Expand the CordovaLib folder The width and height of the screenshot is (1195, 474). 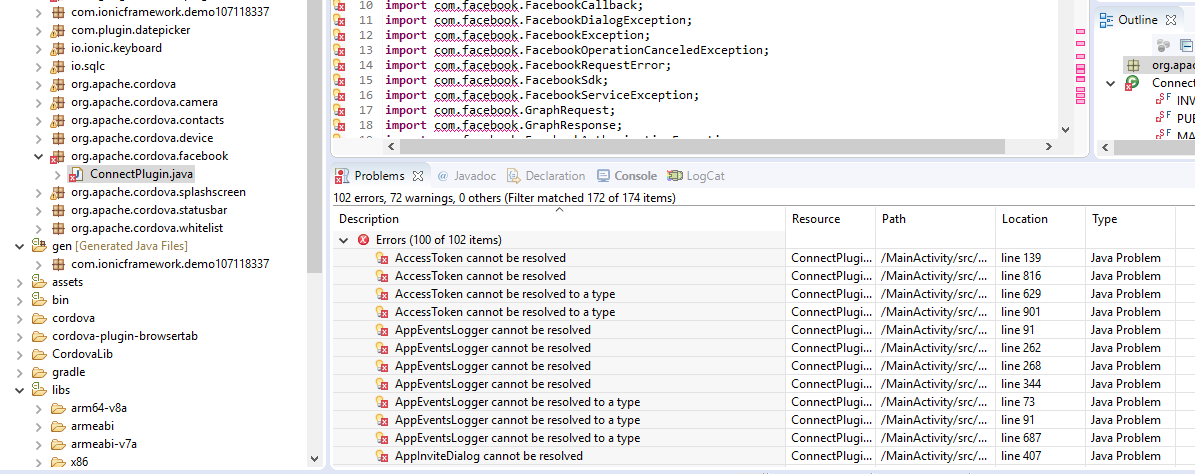point(21,354)
